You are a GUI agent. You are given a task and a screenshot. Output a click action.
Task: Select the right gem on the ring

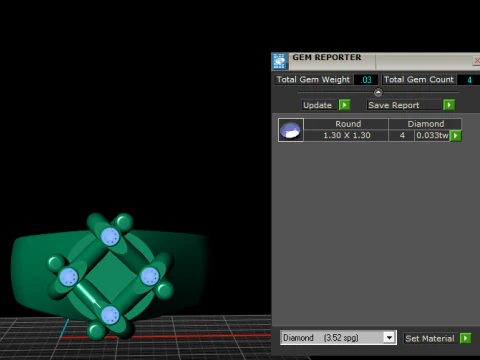click(150, 276)
